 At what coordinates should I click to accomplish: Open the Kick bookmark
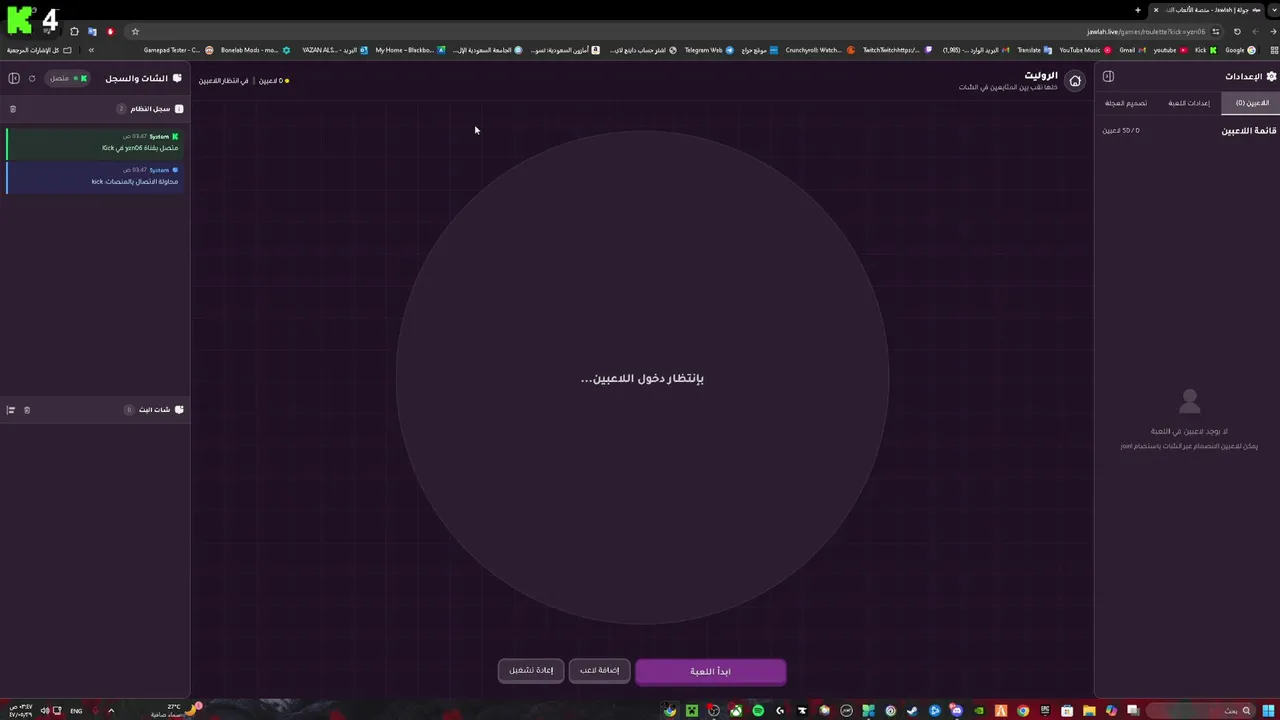(1205, 50)
